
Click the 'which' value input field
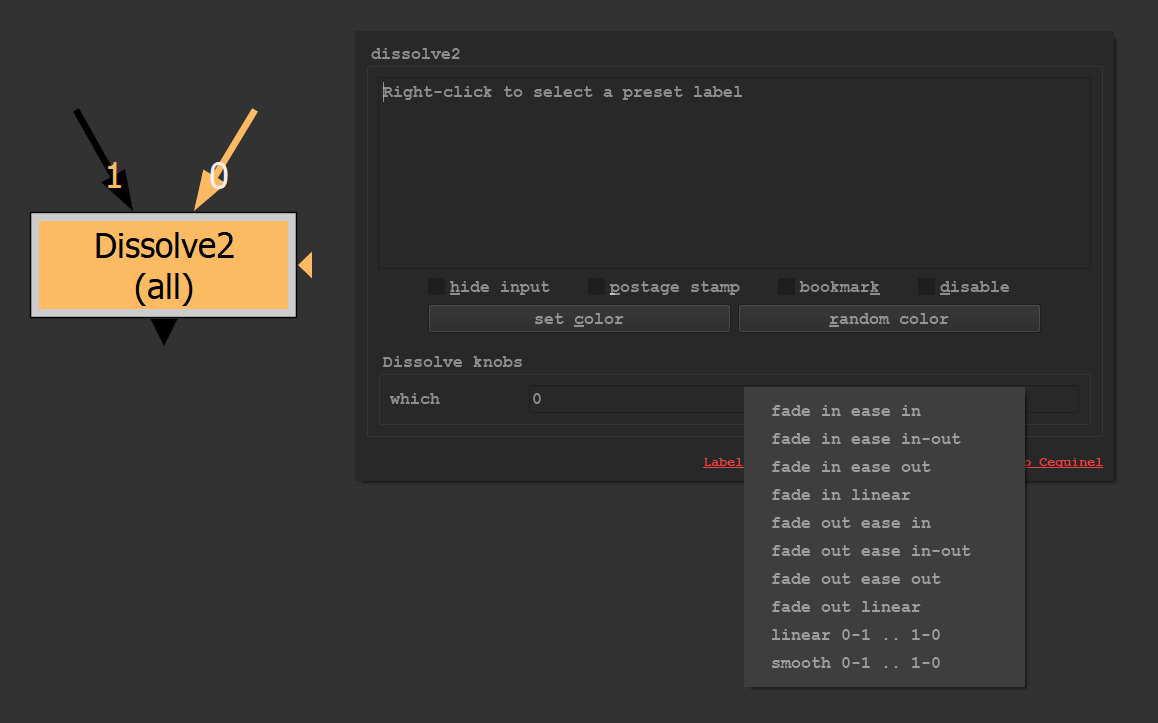coord(636,399)
